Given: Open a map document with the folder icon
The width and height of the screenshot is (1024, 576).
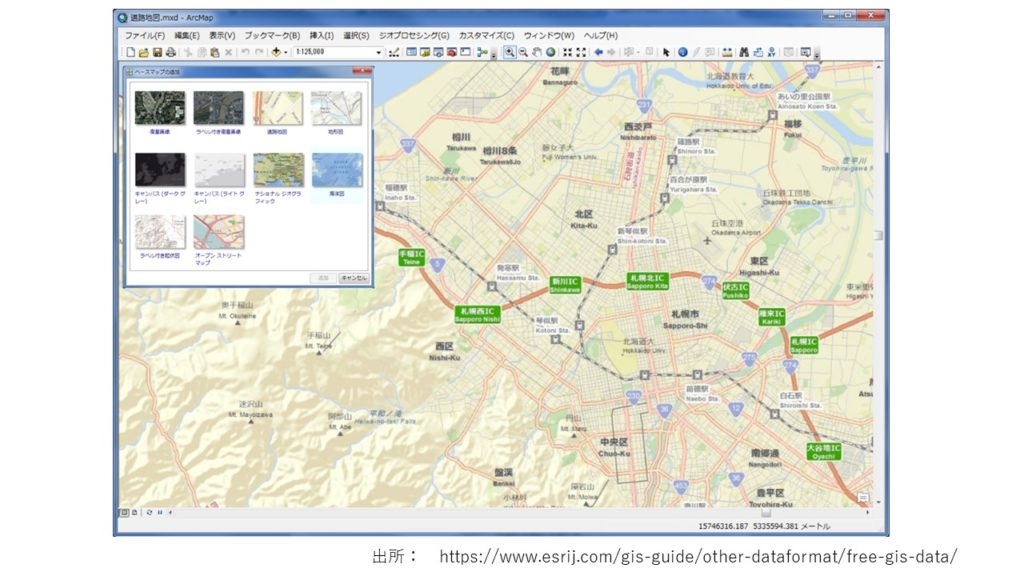Looking at the screenshot, I should pos(144,52).
